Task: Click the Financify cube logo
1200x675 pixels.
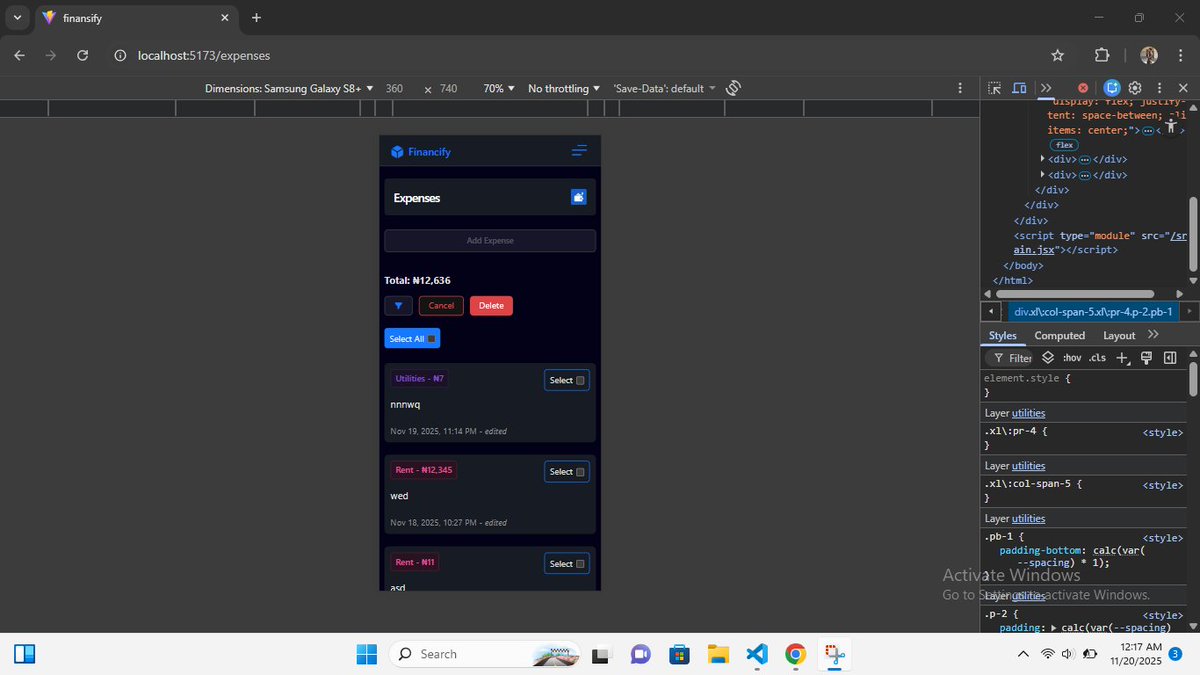Action: click(x=397, y=152)
